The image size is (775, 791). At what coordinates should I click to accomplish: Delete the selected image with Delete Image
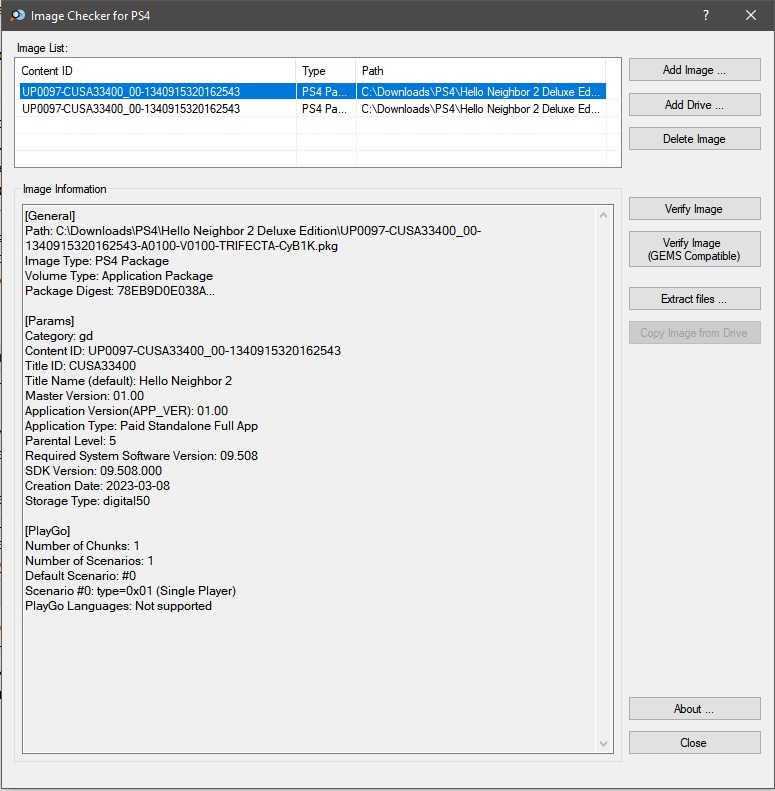pyautogui.click(x=694, y=139)
